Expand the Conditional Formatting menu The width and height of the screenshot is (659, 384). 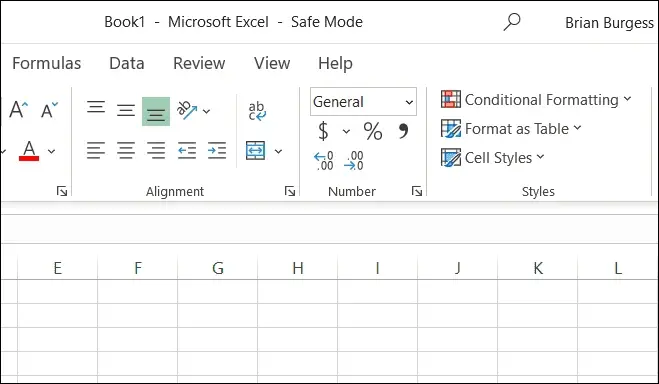click(536, 100)
